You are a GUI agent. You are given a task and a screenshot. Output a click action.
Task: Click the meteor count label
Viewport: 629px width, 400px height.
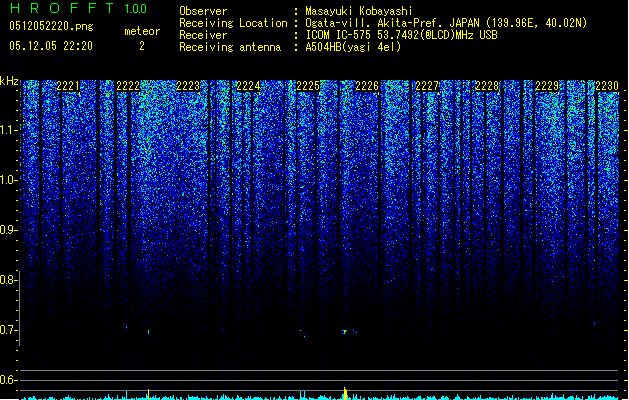tap(142, 31)
